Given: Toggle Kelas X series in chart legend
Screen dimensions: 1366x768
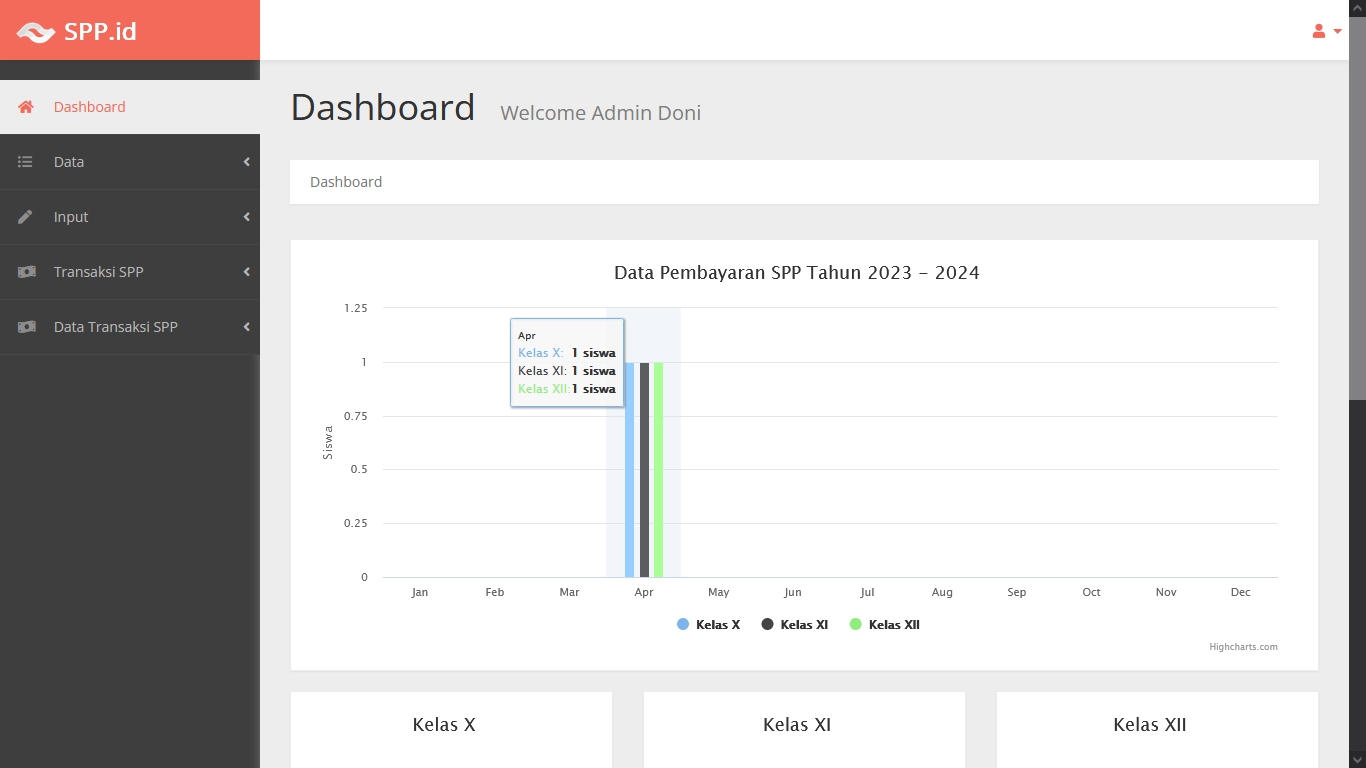Looking at the screenshot, I should (708, 624).
